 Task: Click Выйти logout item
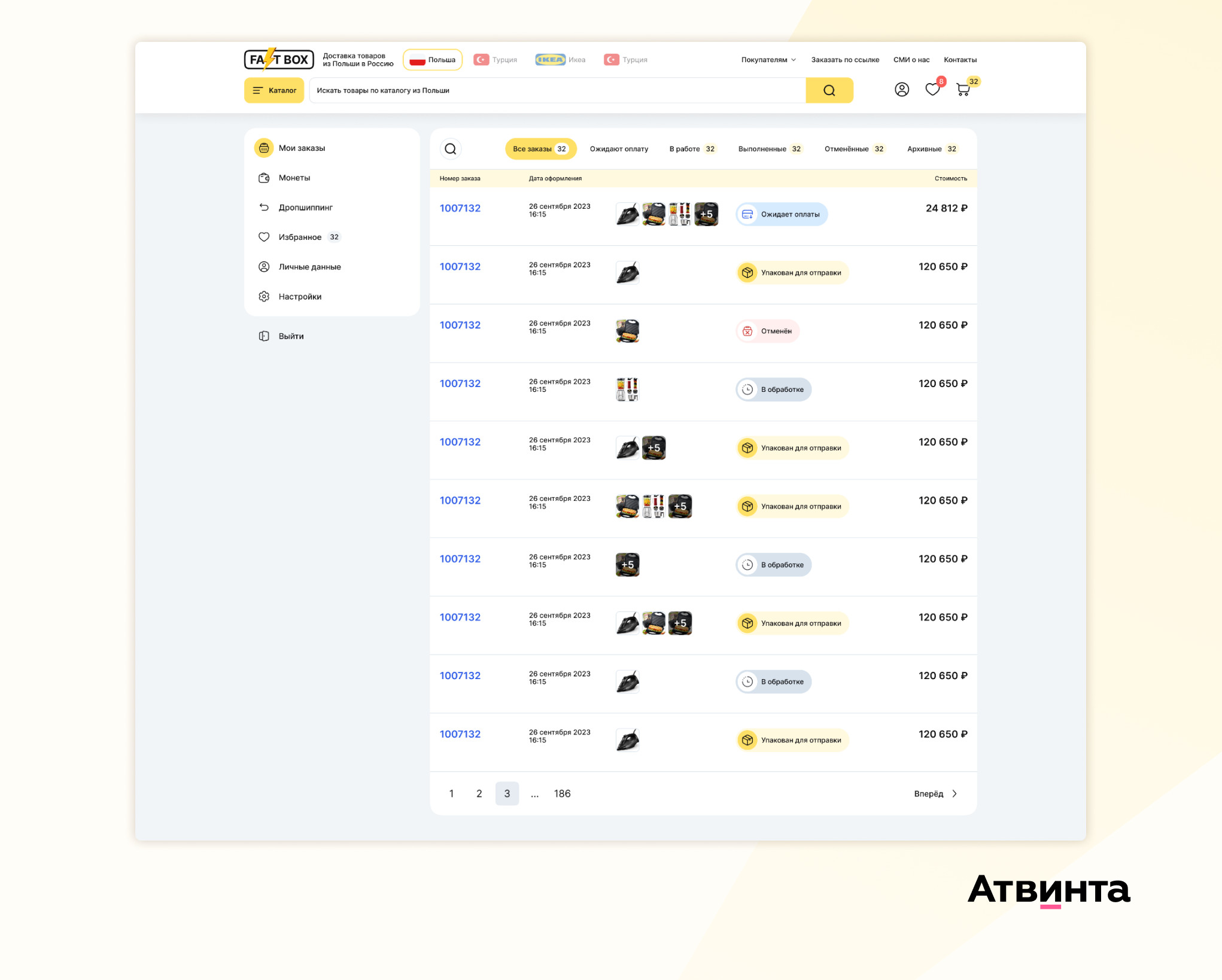(291, 336)
